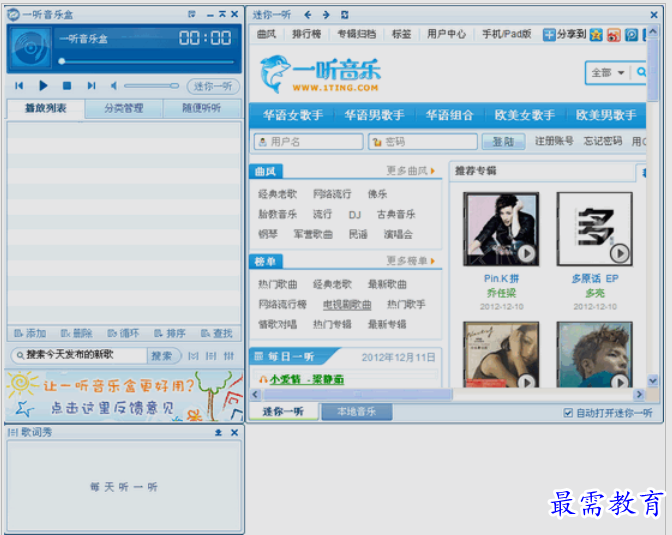Go forward in the mini browser
Screen dimensions: 672x535
tap(326, 15)
